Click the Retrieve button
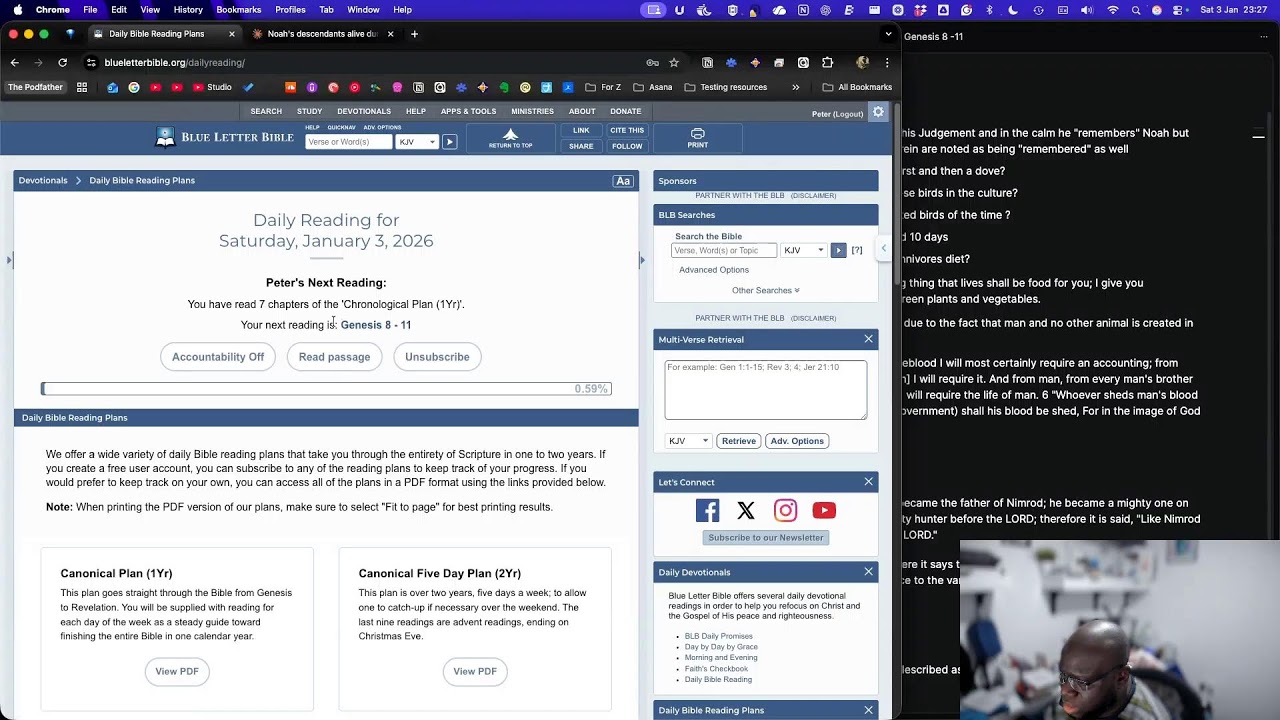The width and height of the screenshot is (1280, 720). (x=739, y=441)
